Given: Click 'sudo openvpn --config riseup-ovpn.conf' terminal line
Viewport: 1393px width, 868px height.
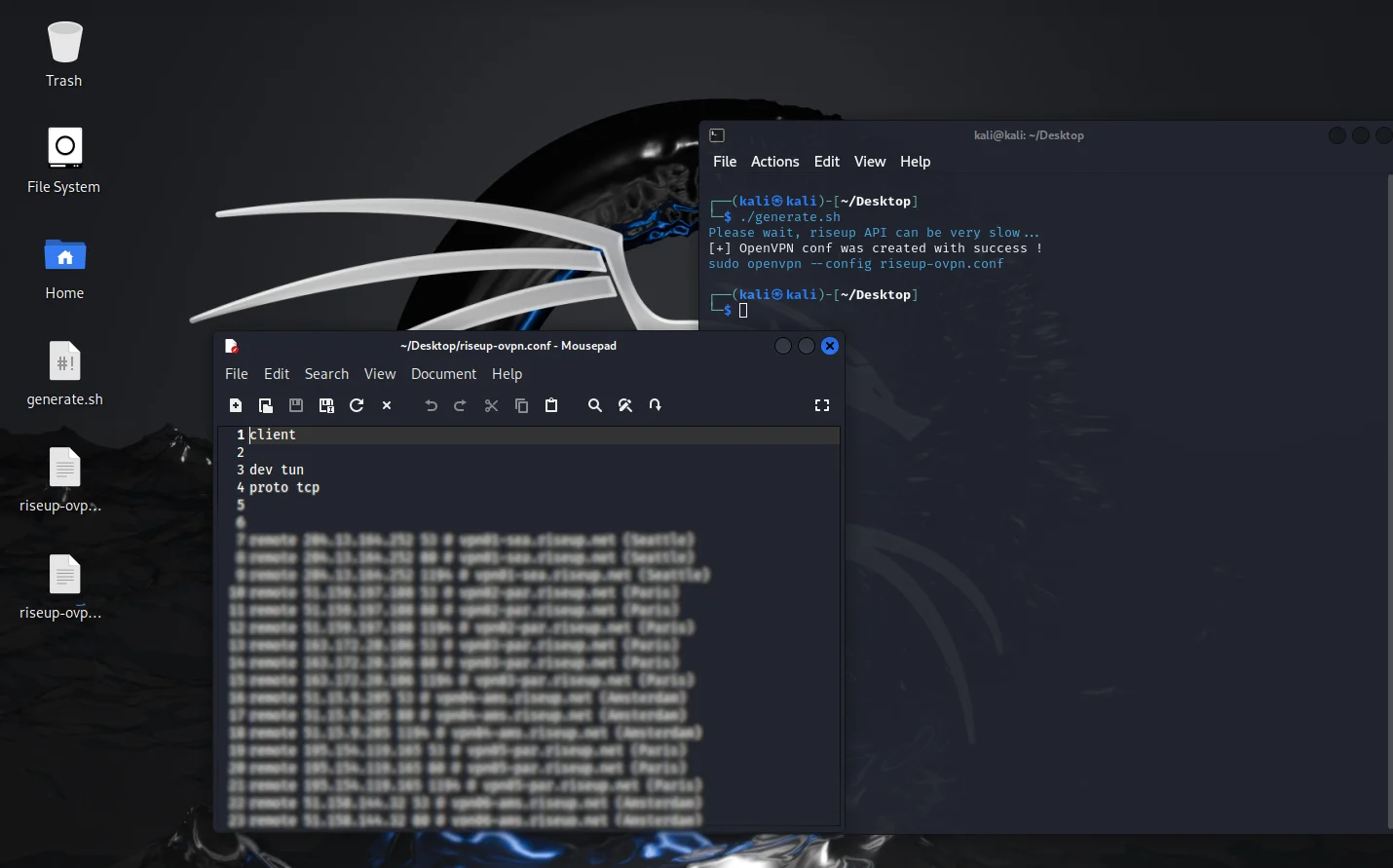Looking at the screenshot, I should tap(856, 264).
